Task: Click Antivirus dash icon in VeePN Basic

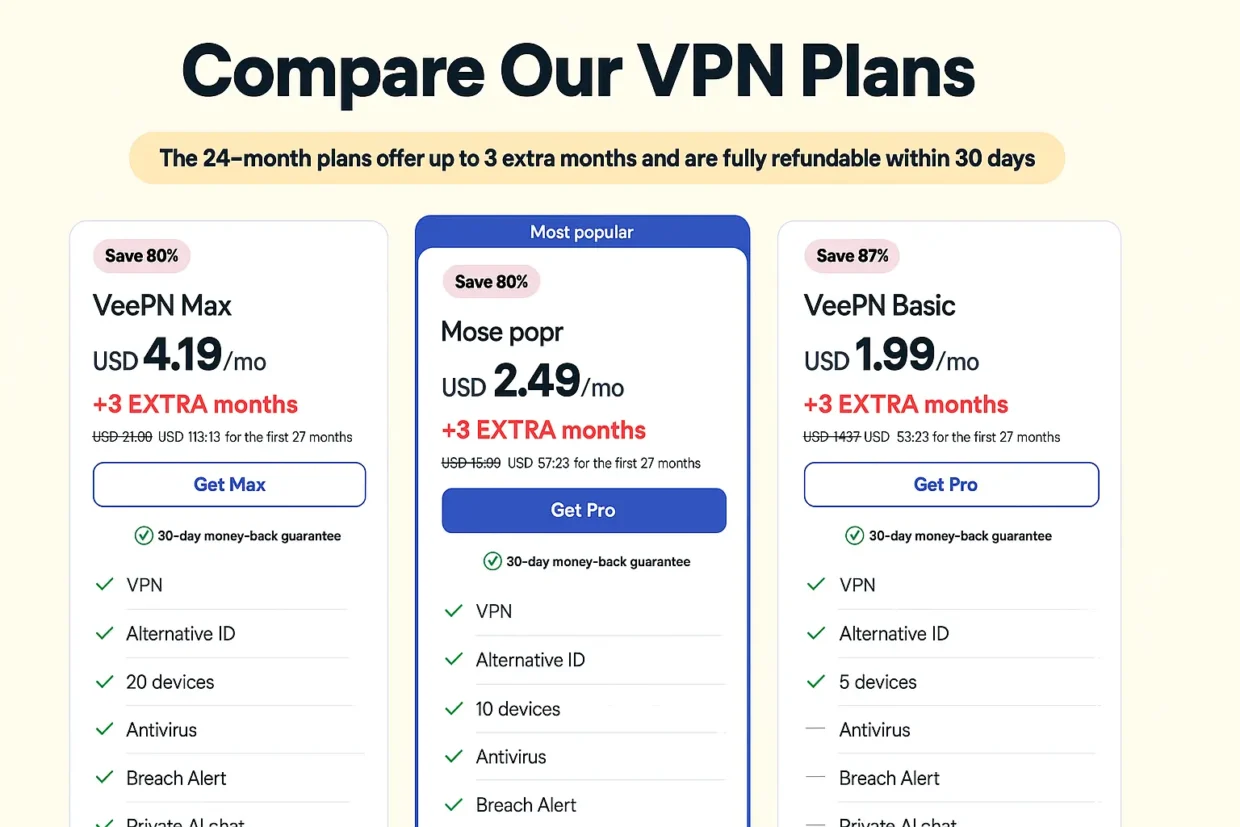Action: click(816, 730)
